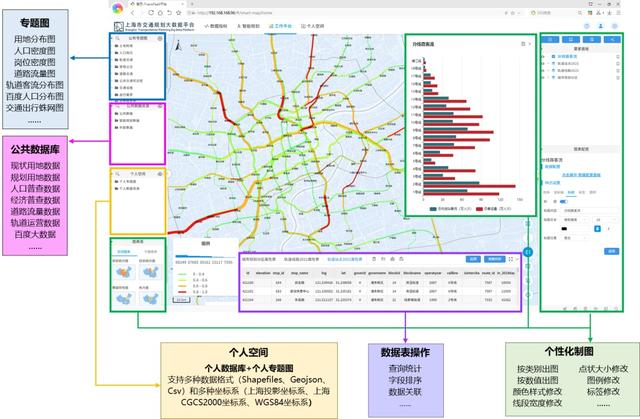Open a new browser tab with the plus icon
This screenshot has width=640, height=419.
192,4
